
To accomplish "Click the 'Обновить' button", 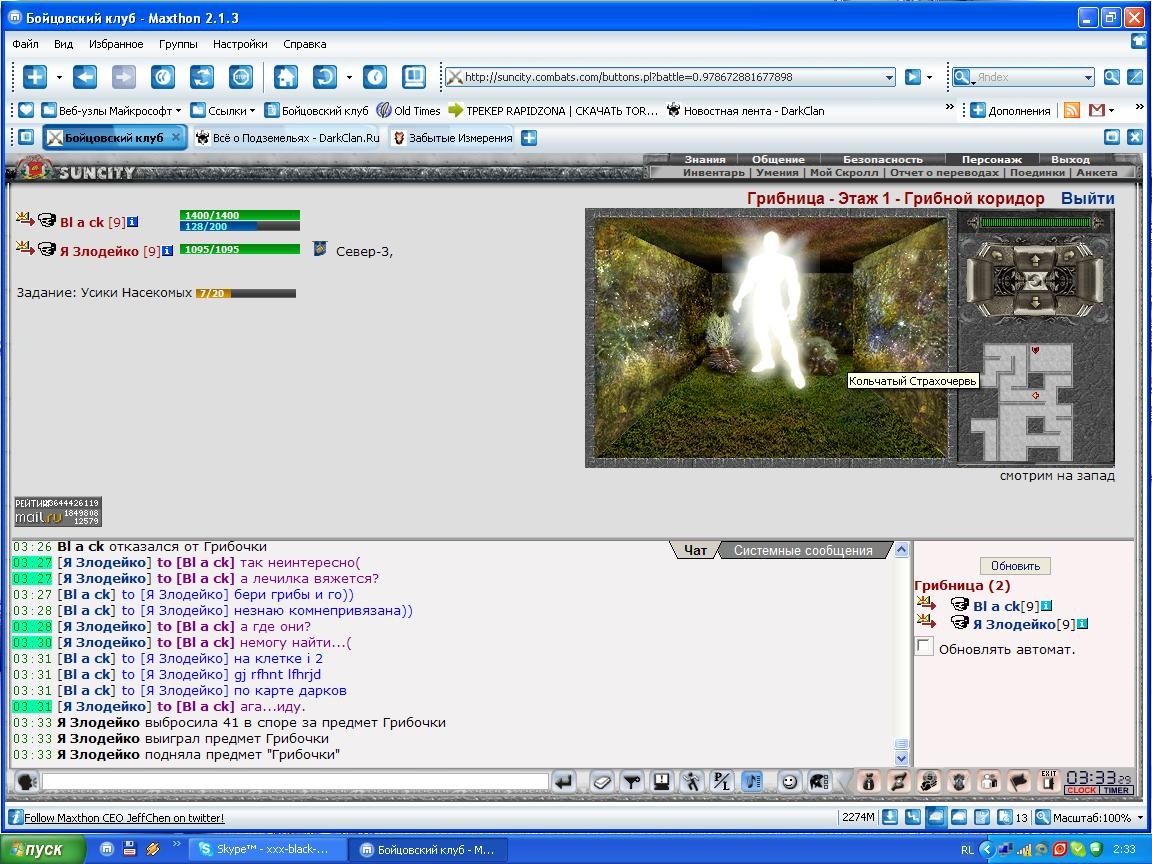I will coord(1015,566).
